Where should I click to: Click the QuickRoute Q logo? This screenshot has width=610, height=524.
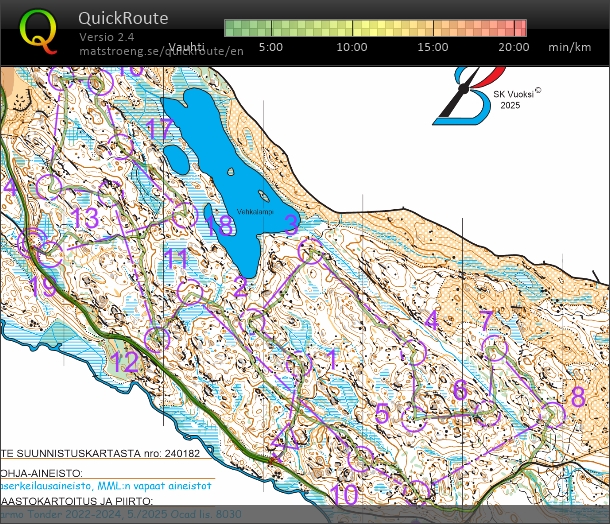click(39, 32)
